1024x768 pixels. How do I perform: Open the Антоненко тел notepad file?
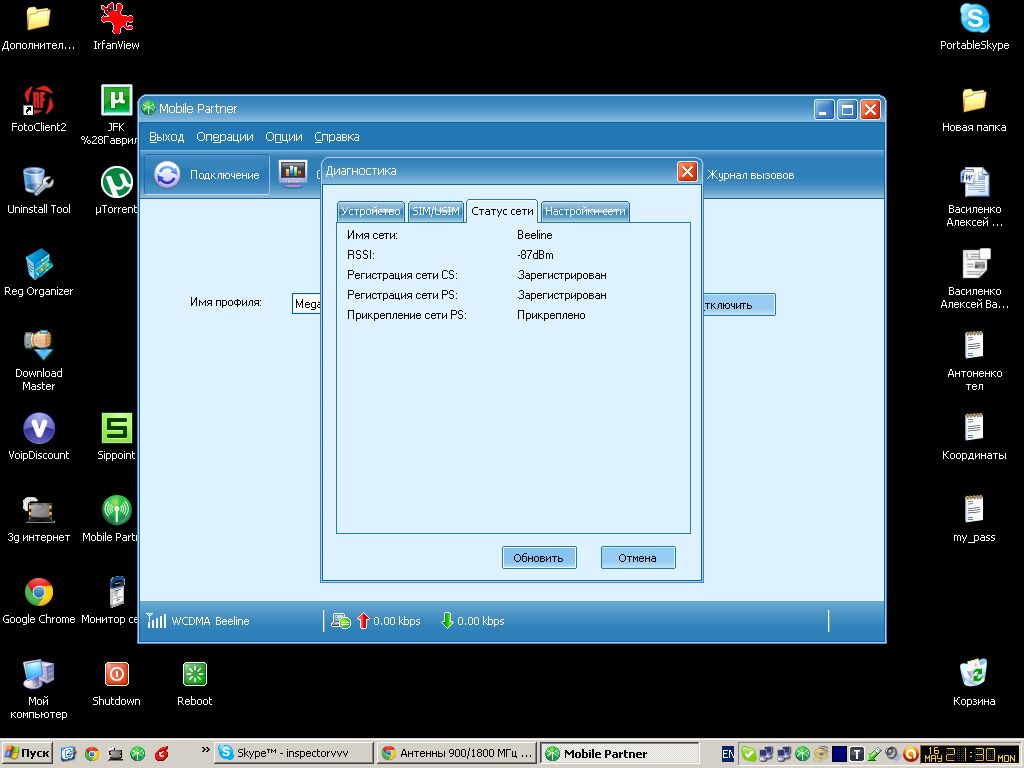[x=974, y=361]
